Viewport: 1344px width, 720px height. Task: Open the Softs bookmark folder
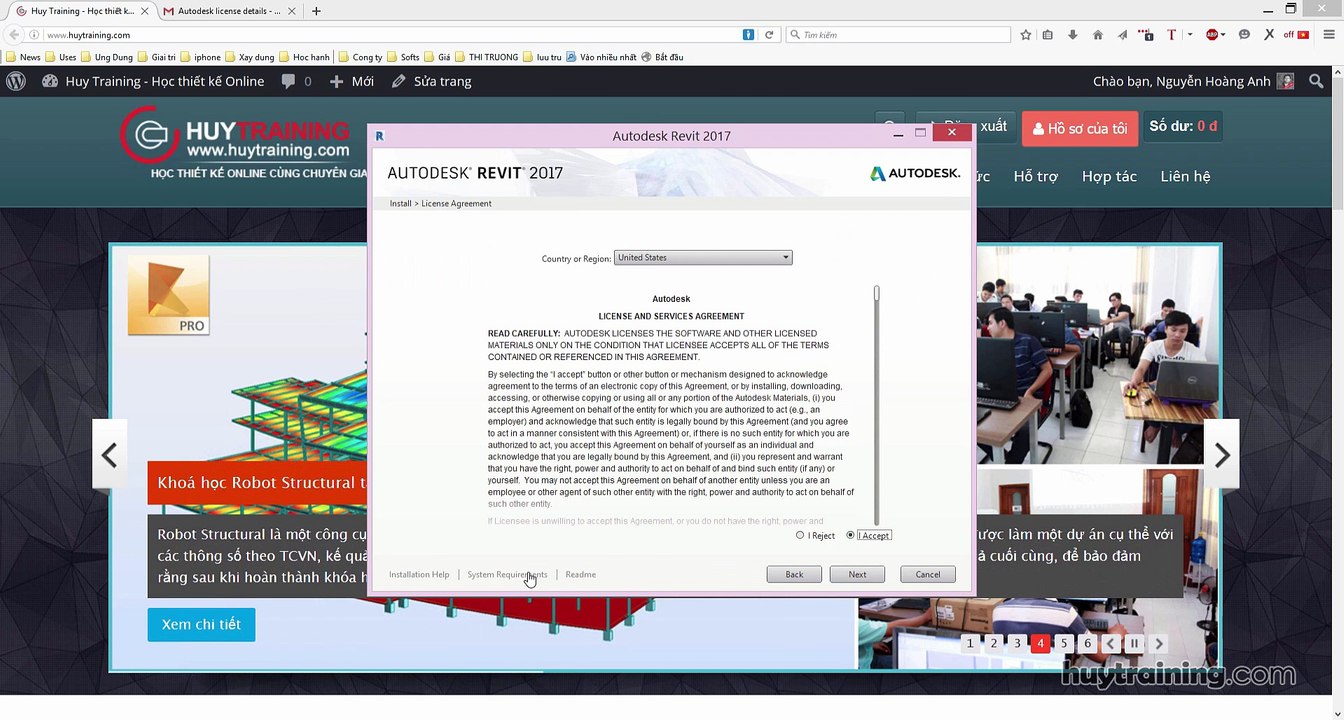tap(403, 57)
